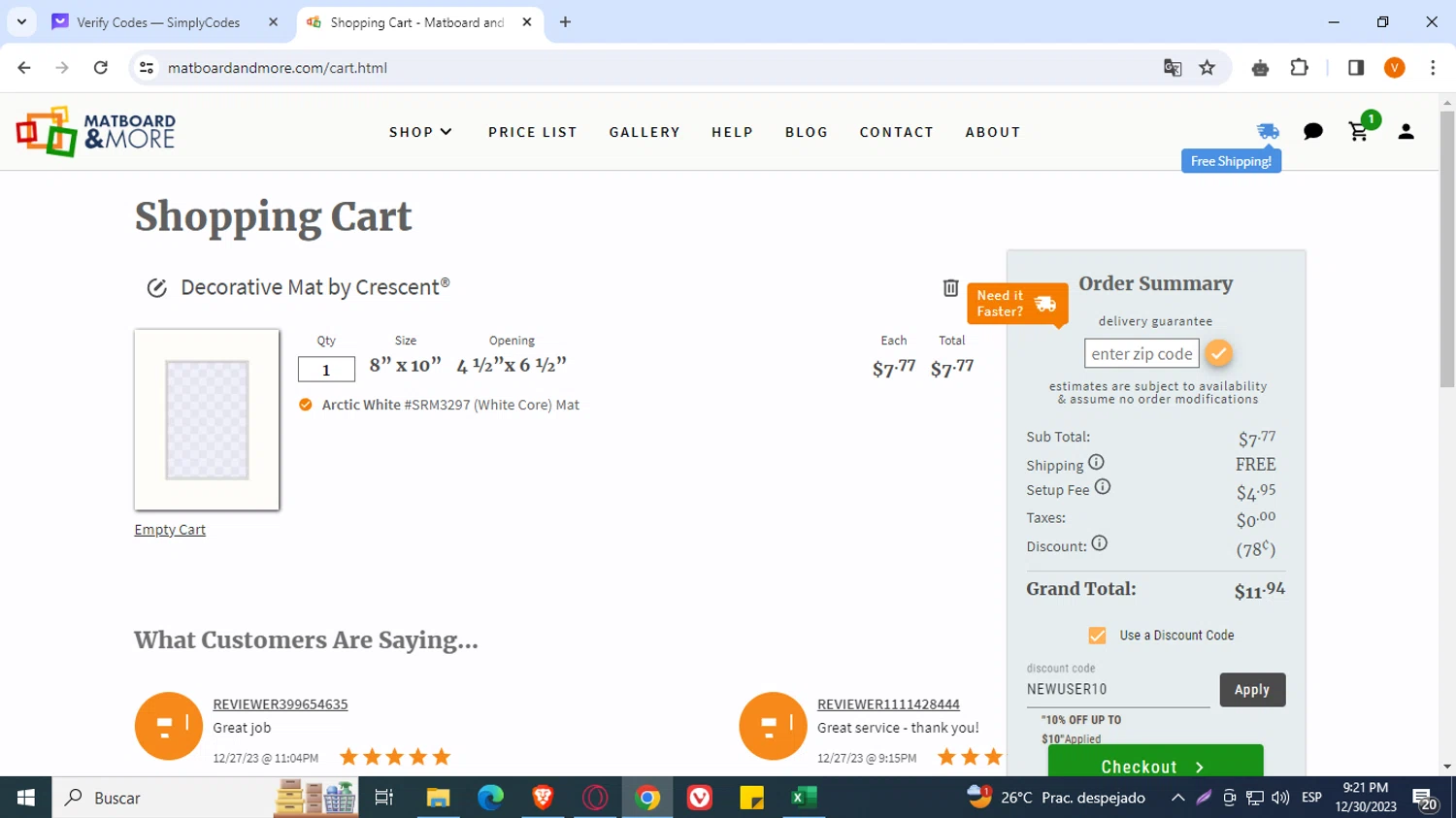The image size is (1456, 818).
Task: Open the shopping cart icon in header
Action: point(1359,131)
